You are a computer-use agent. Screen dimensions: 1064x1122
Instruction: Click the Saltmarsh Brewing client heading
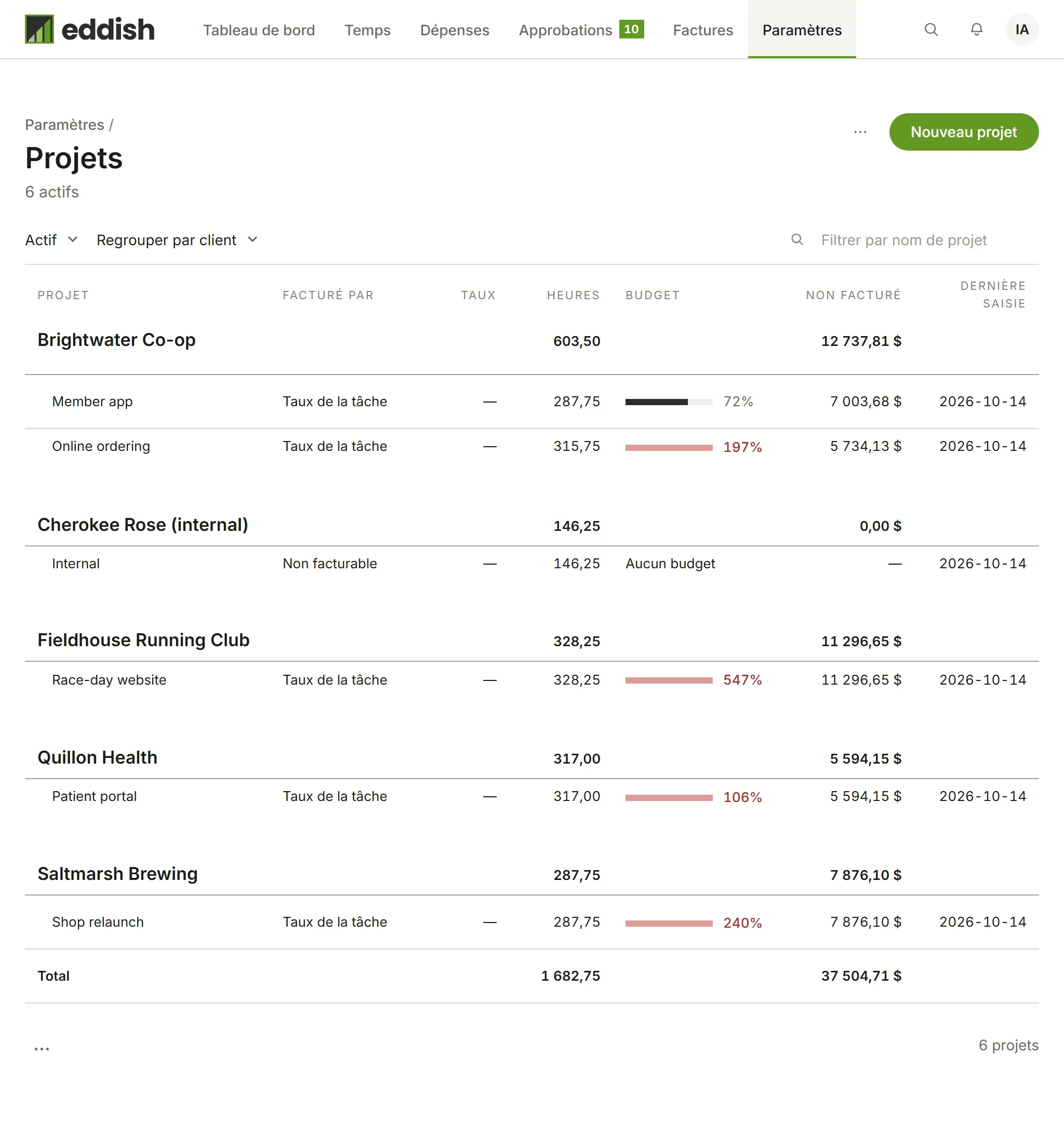(x=117, y=874)
